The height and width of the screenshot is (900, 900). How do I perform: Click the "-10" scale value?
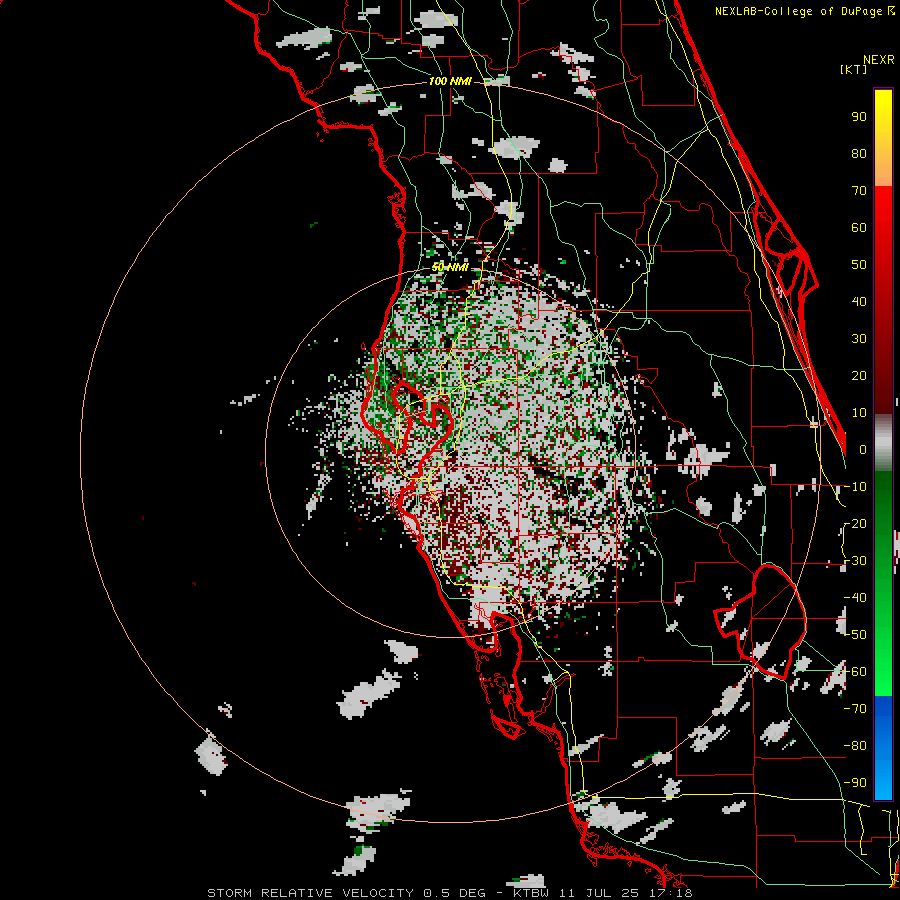(855, 487)
